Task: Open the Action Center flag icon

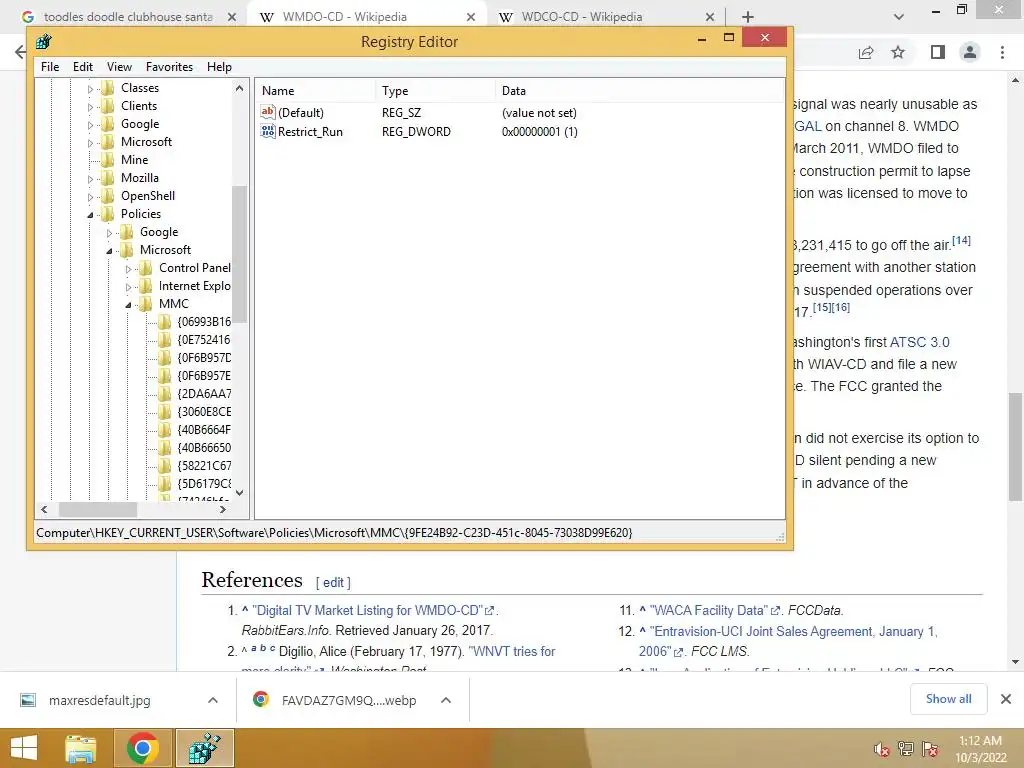Action: pos(930,749)
